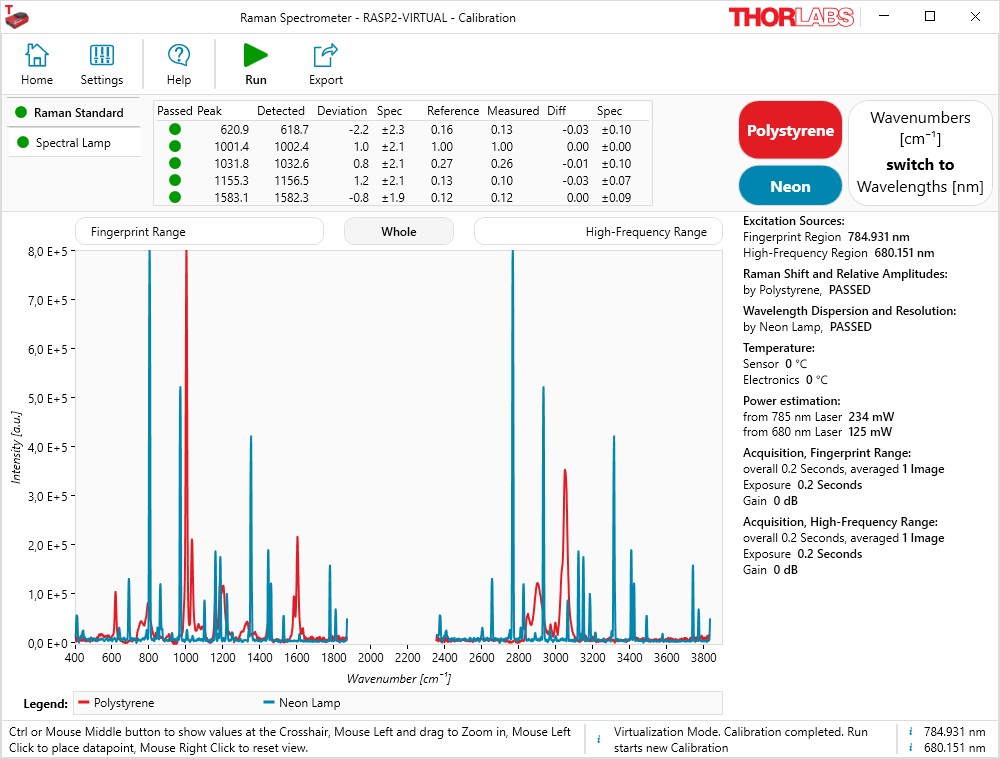Image resolution: width=1000 pixels, height=759 pixels.
Task: Toggle the Polystyrene spectrum button
Action: coord(790,130)
